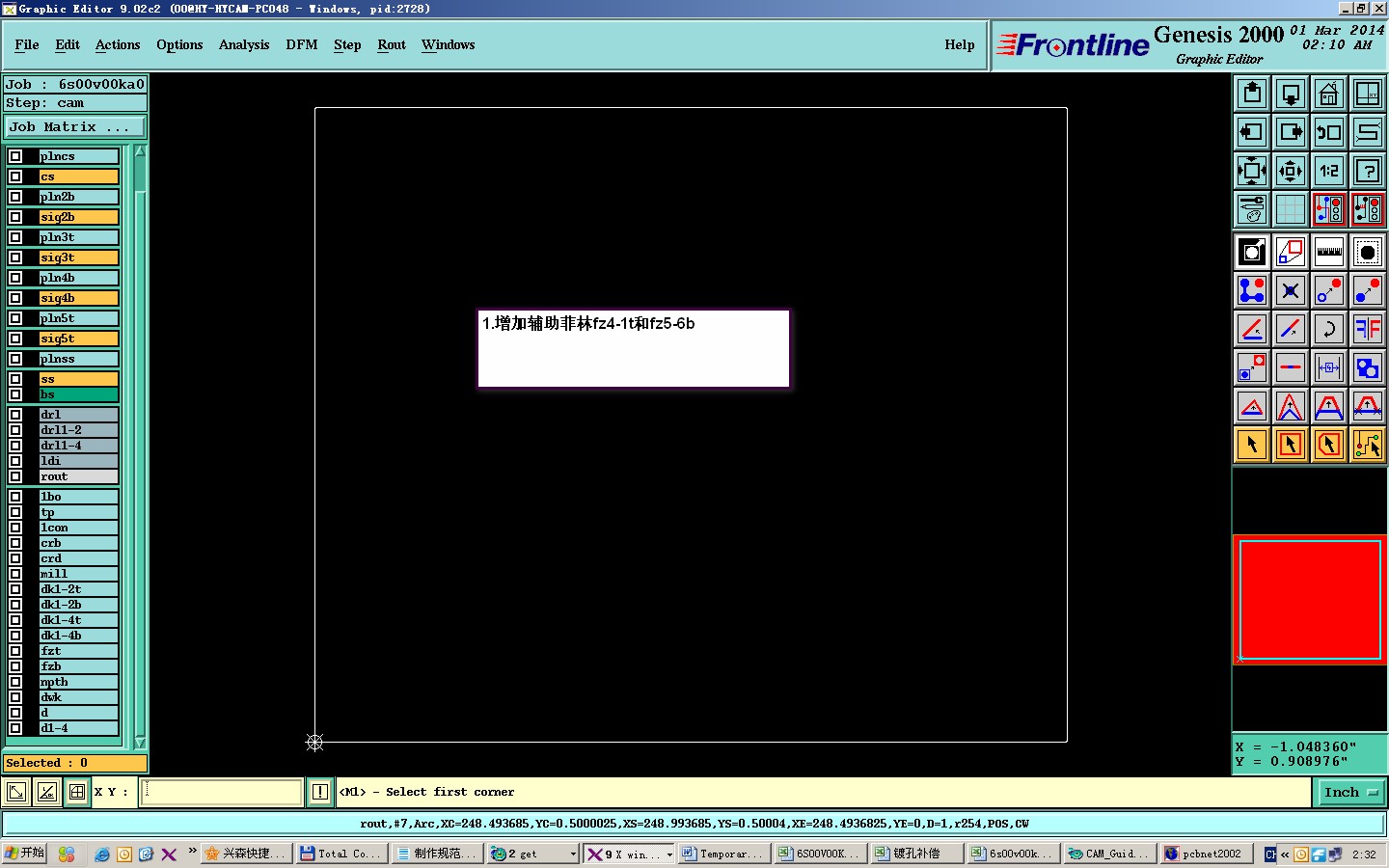Toggle the checkbox for layer mill
1389x868 pixels.
(x=15, y=574)
